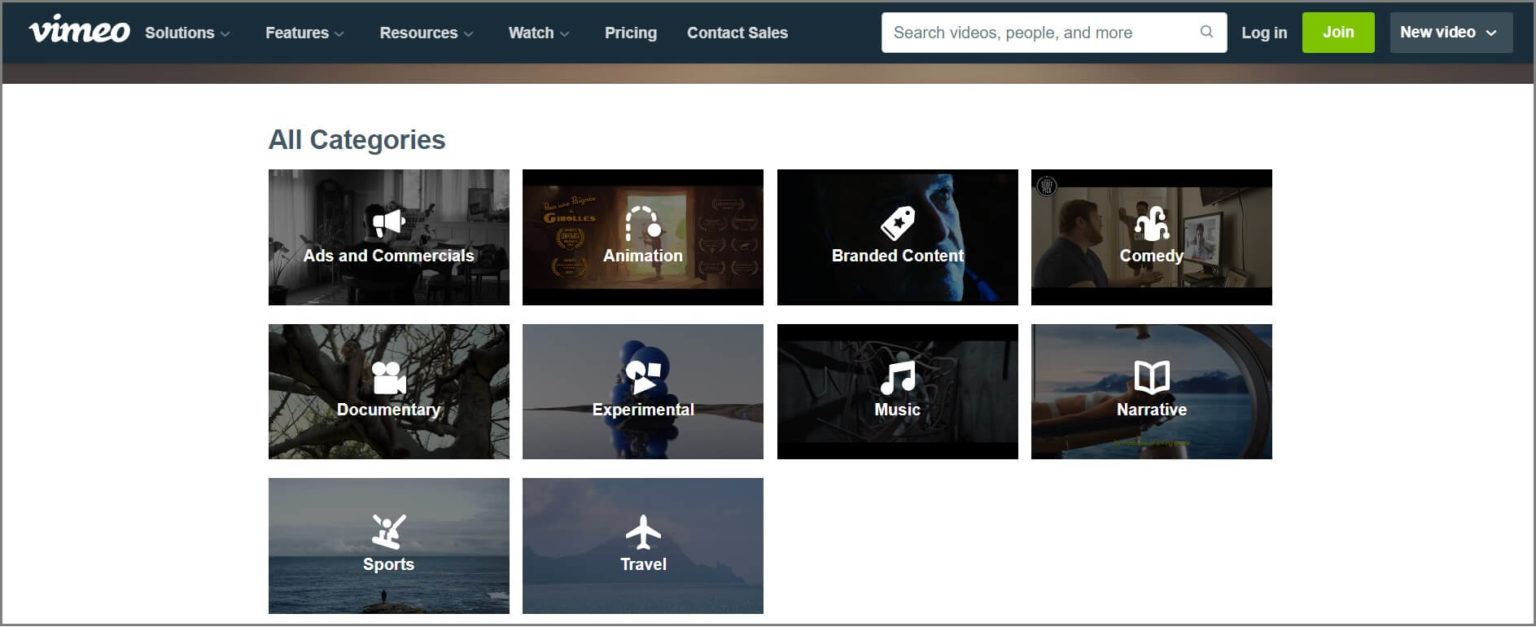Click the open book icon on Narrative

click(x=1151, y=376)
